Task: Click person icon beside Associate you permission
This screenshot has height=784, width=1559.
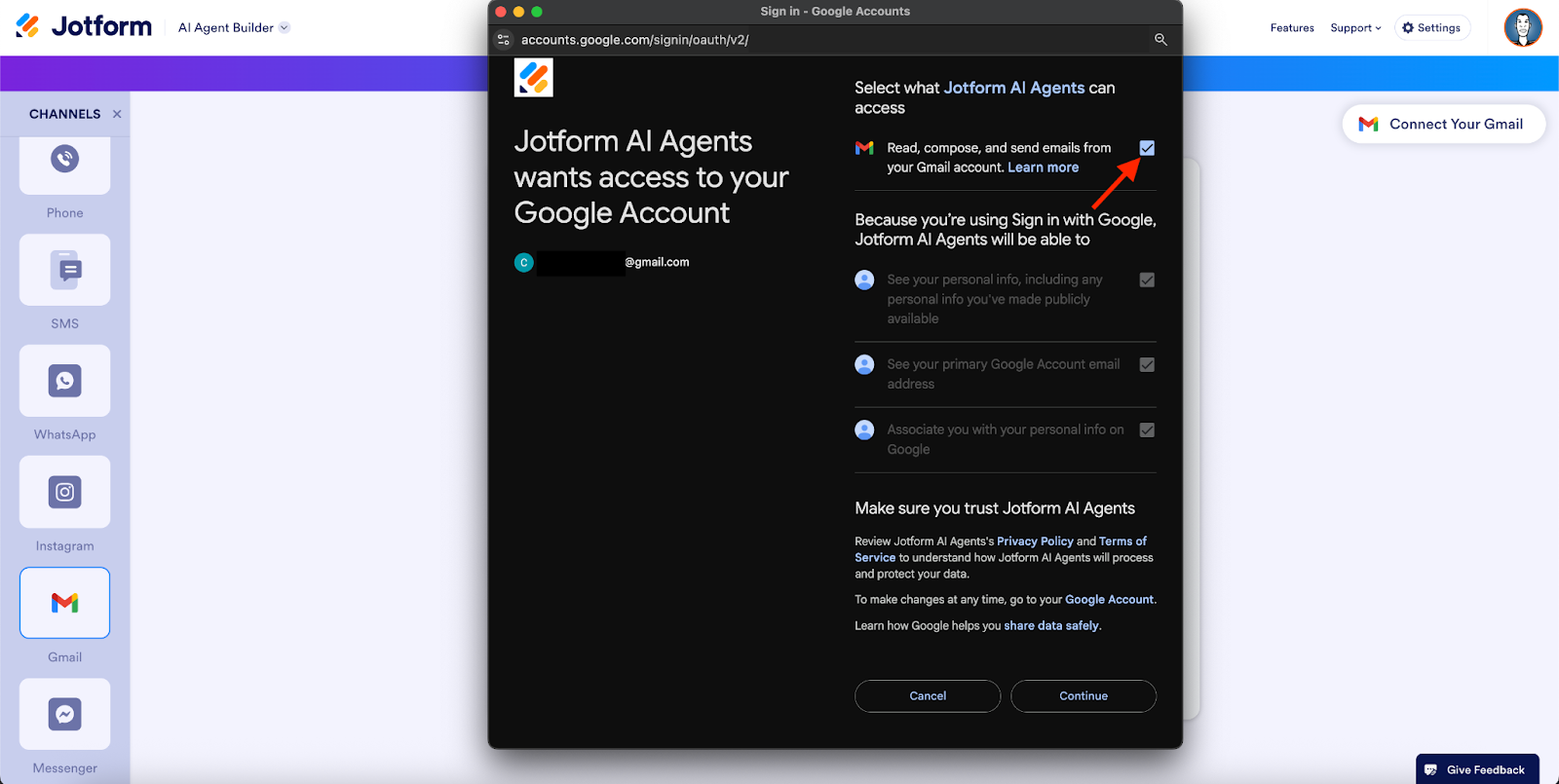Action: [864, 429]
